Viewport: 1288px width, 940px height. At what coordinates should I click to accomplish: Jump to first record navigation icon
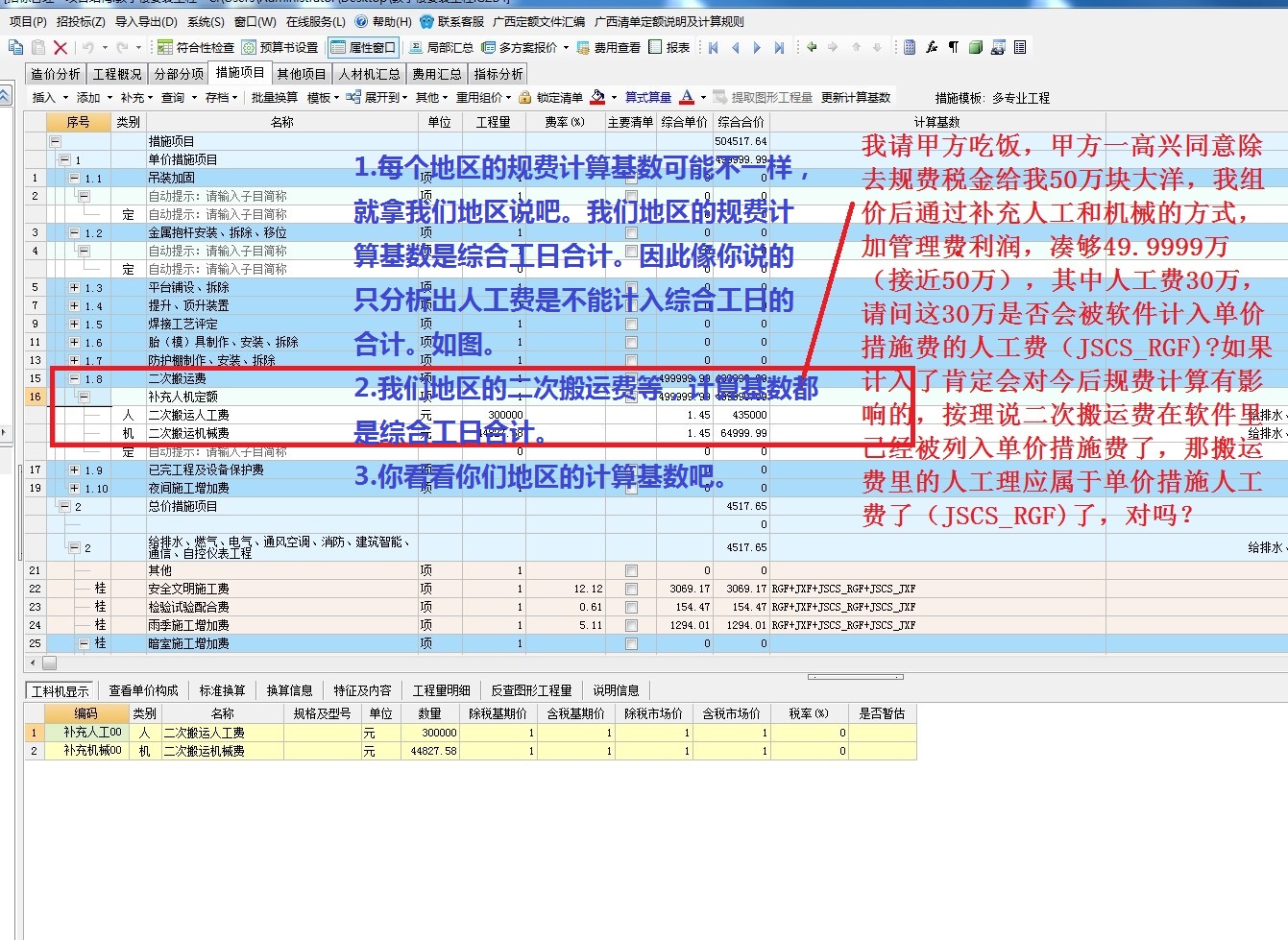point(714,47)
